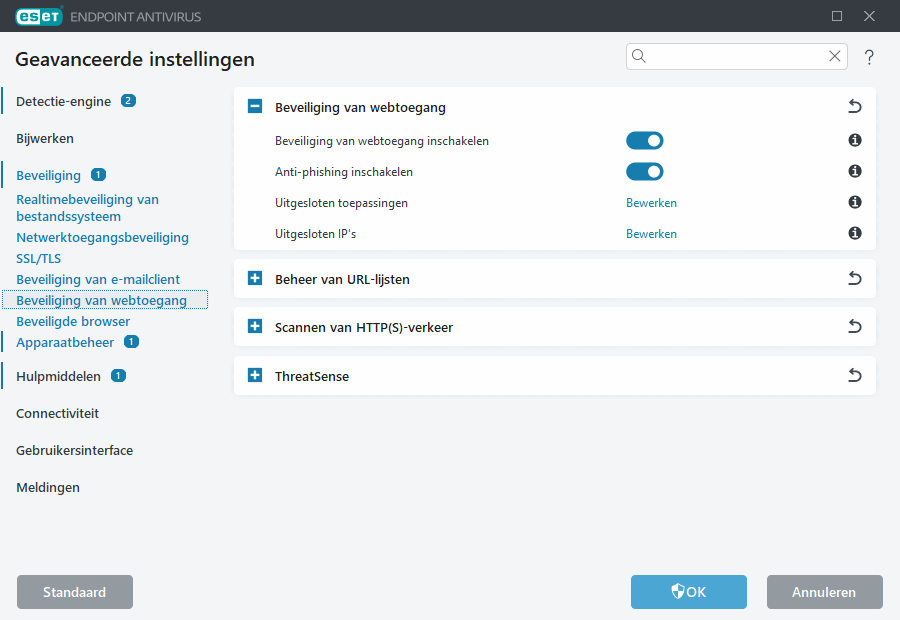Click inside the search input field
Screen dimensions: 900x620
pos(735,57)
